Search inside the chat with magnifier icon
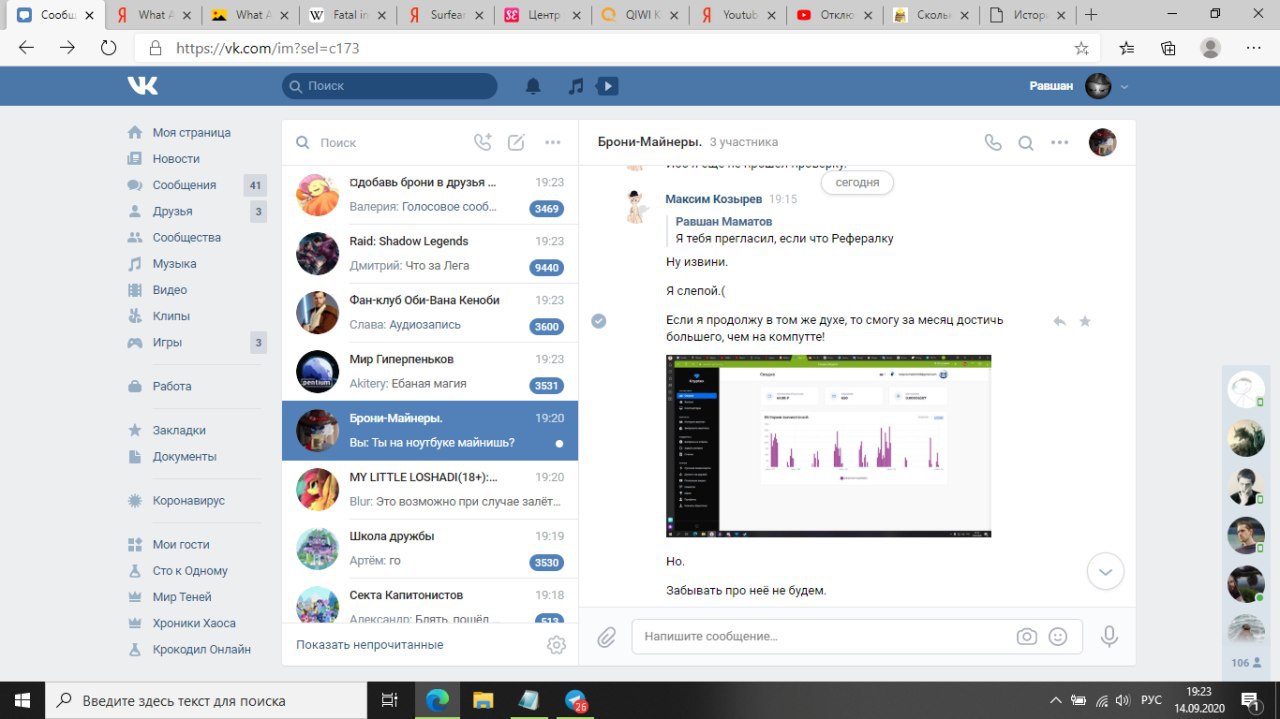Viewport: 1280px width, 719px height. pyautogui.click(x=1026, y=143)
